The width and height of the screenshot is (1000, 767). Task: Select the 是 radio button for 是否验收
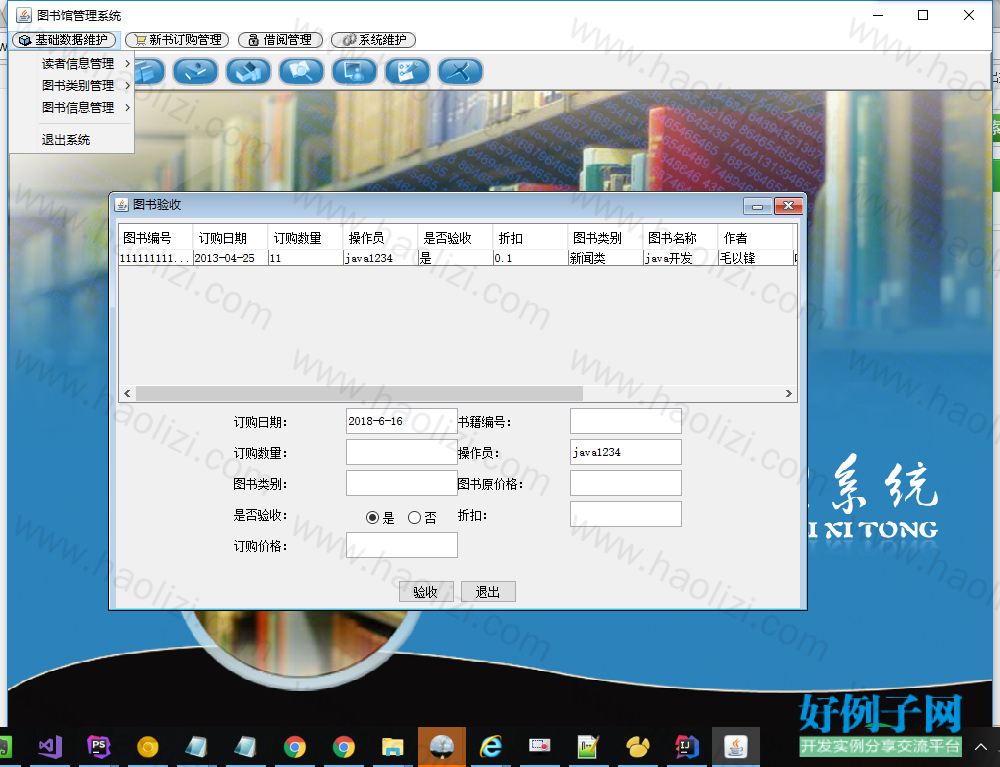tap(372, 518)
